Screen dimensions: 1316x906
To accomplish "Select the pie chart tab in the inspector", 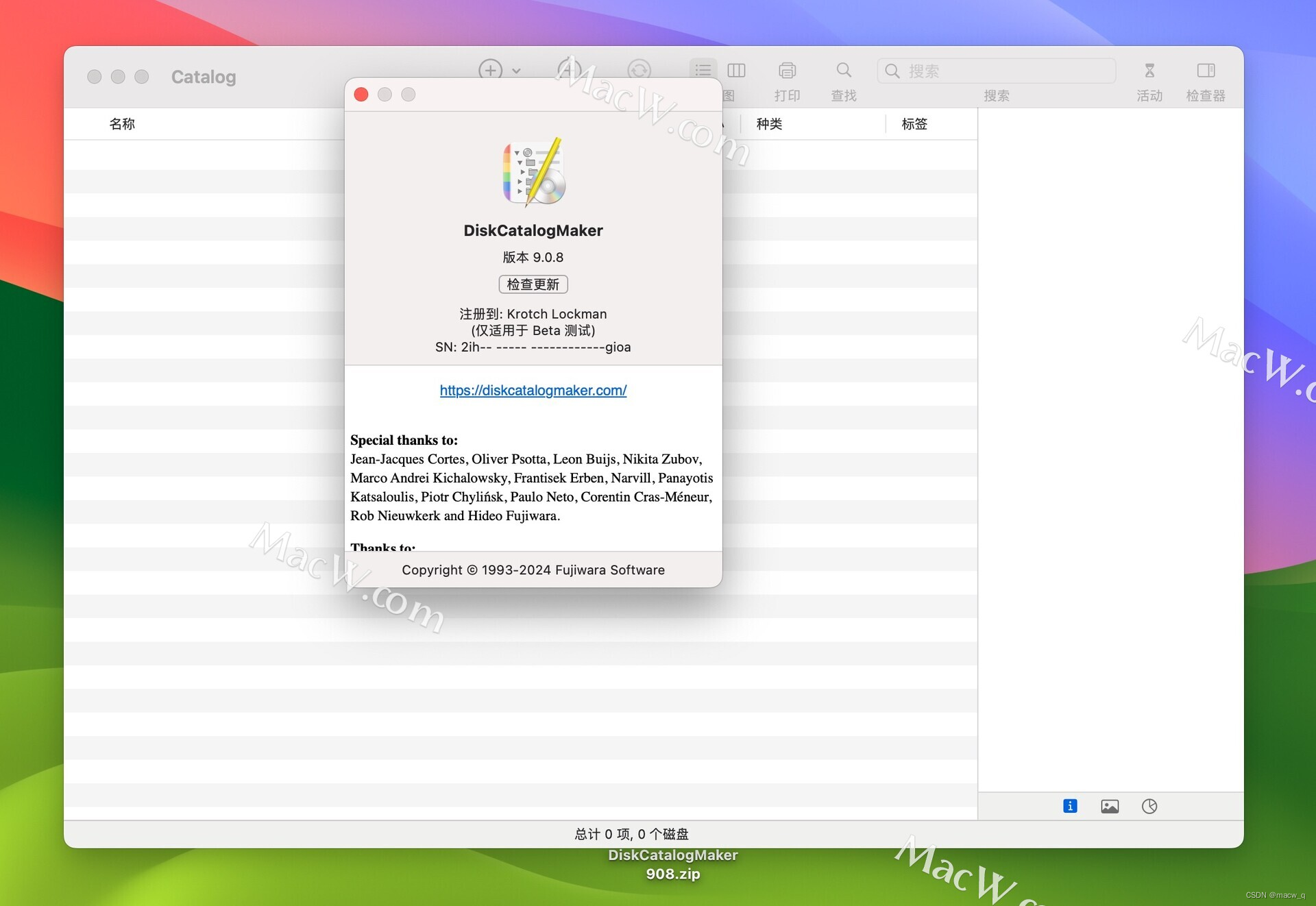I will tap(1149, 806).
